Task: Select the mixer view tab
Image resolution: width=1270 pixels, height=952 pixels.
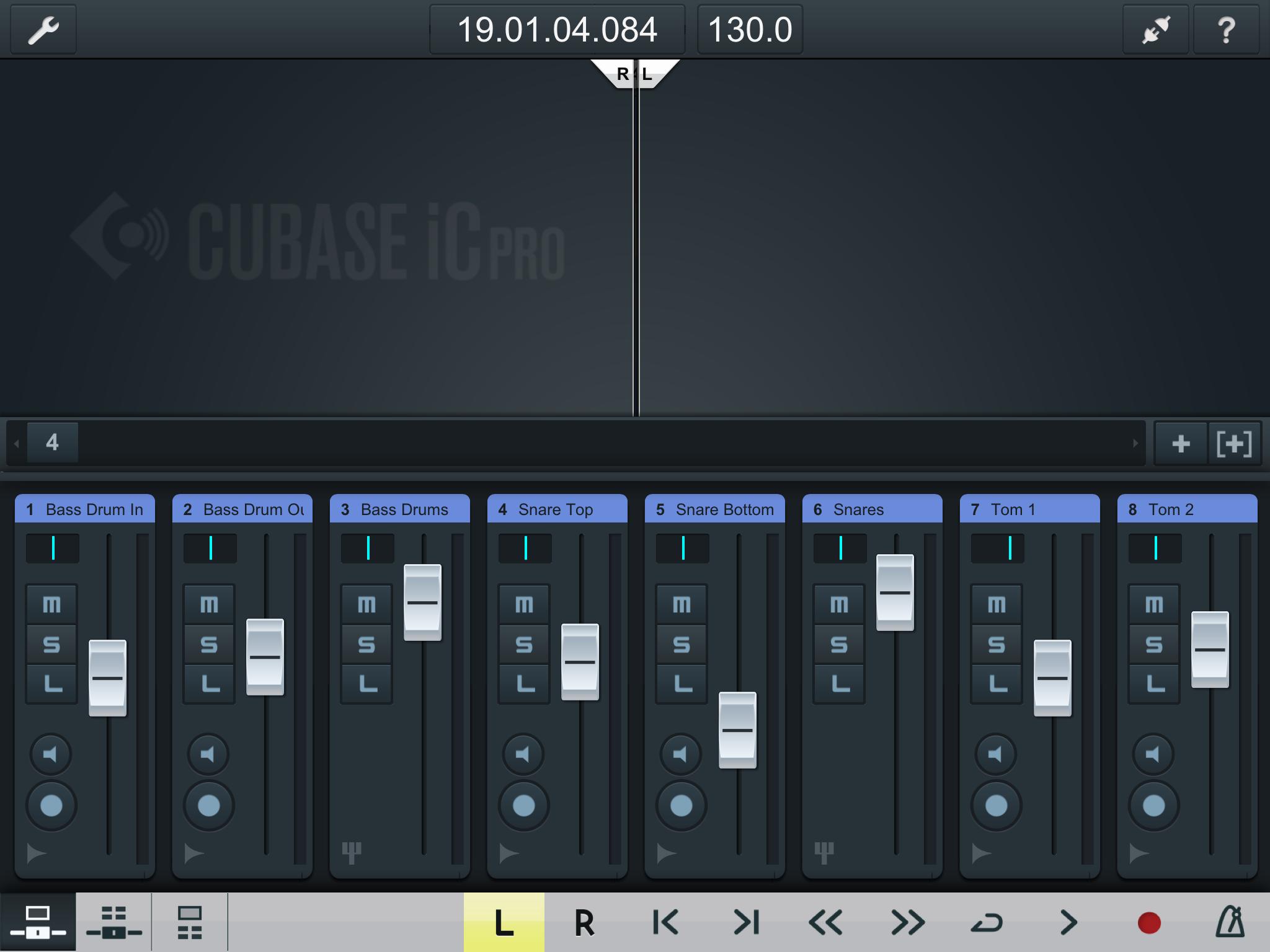Action: click(38, 922)
